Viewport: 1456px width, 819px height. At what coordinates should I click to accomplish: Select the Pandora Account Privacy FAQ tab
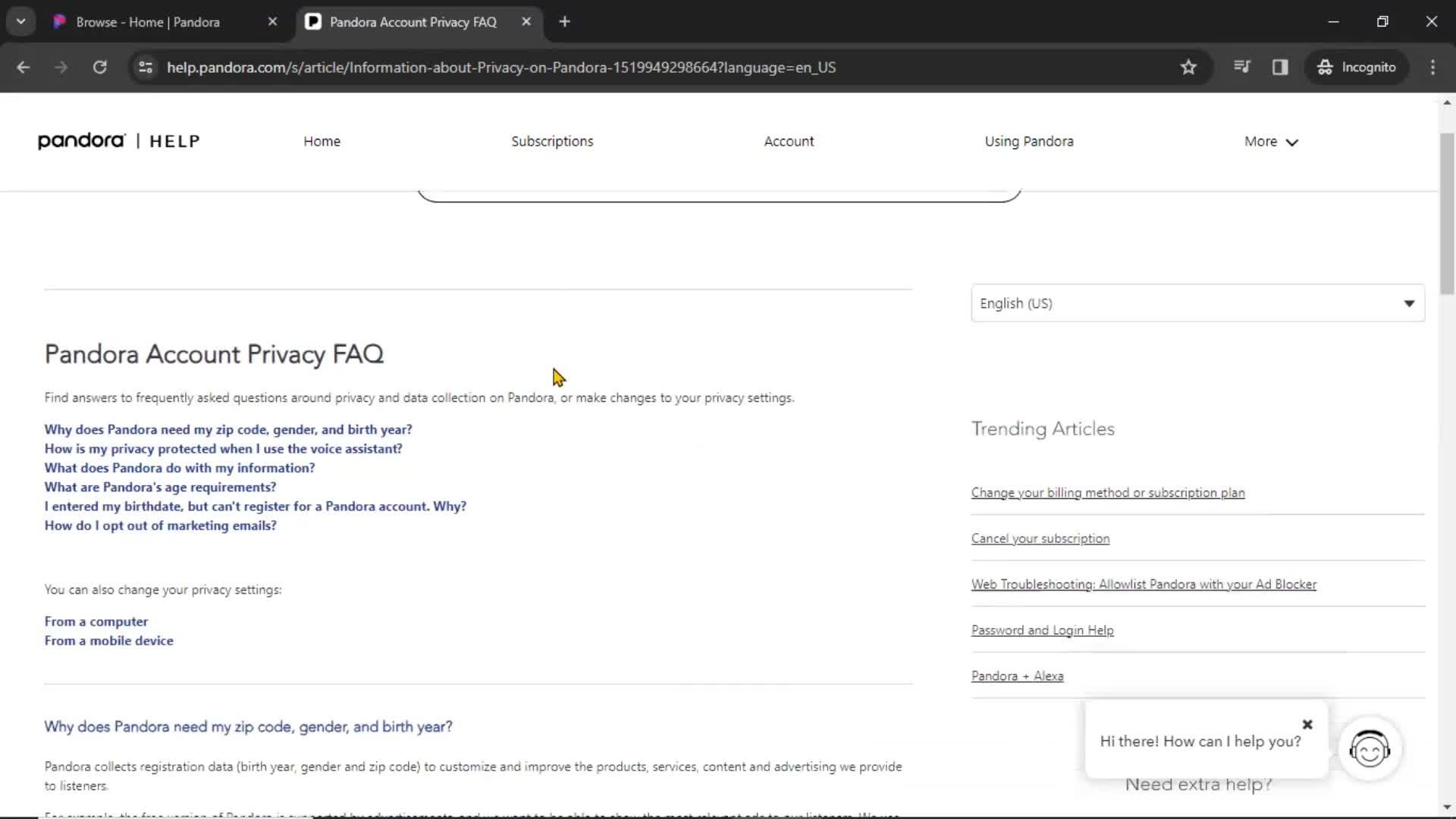[413, 22]
